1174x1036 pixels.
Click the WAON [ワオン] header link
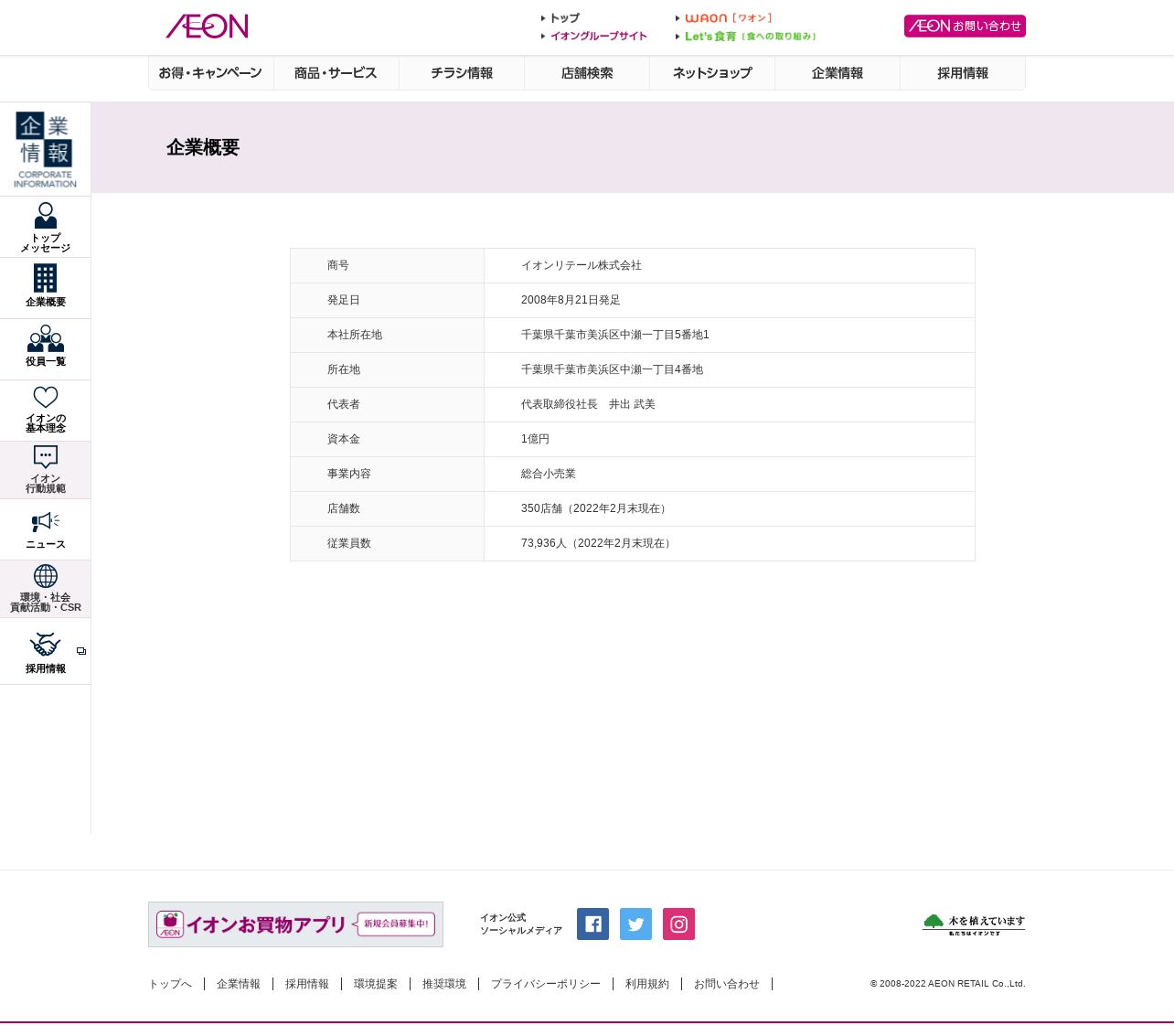click(x=725, y=18)
